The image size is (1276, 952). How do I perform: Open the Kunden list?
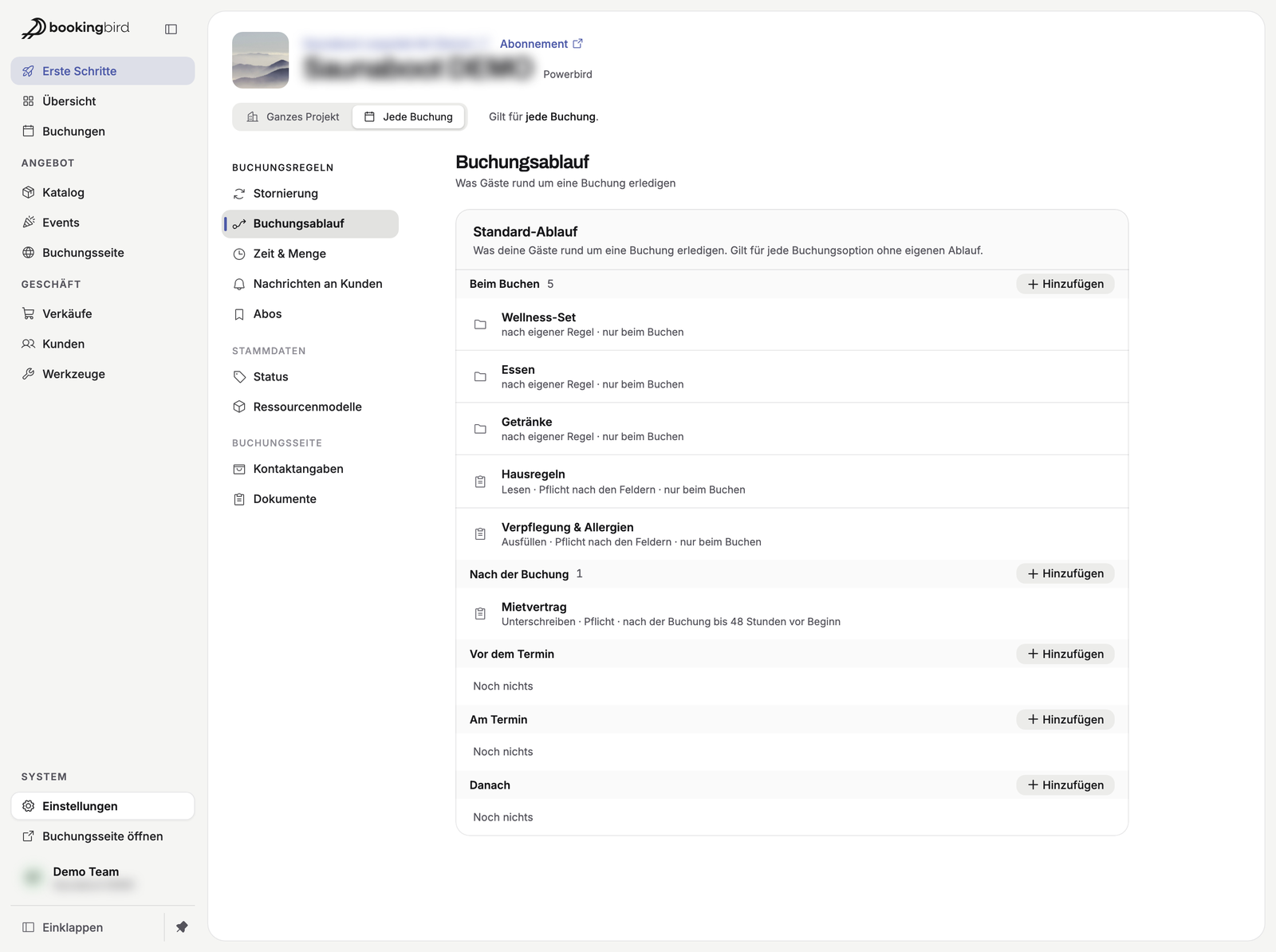pyautogui.click(x=103, y=344)
